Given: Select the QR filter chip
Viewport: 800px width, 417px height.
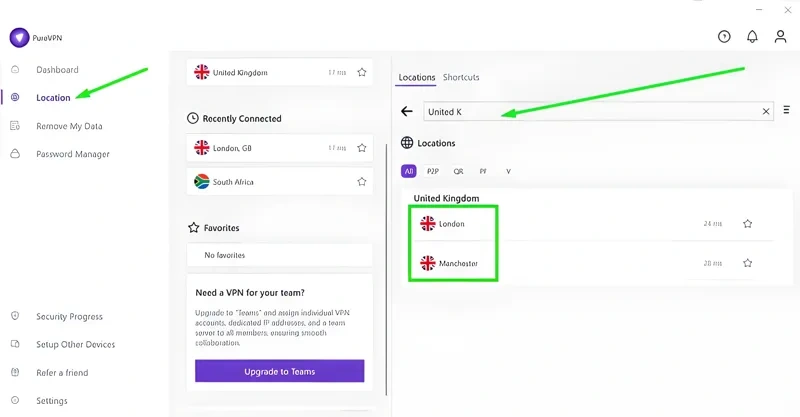Looking at the screenshot, I should click(458, 171).
